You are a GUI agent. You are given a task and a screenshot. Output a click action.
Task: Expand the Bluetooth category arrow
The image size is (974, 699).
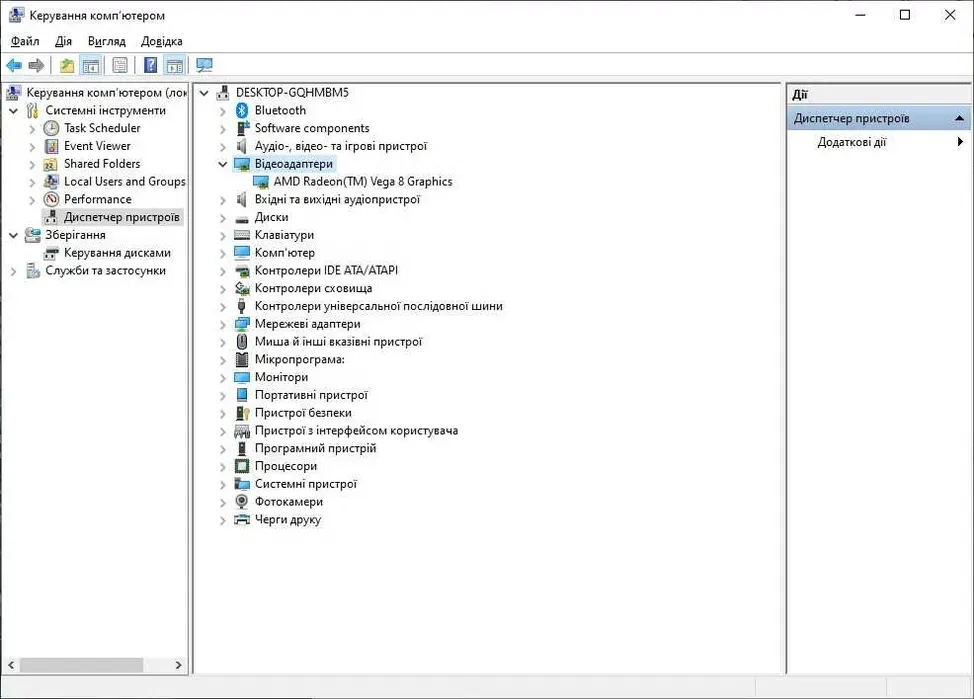[x=222, y=111]
